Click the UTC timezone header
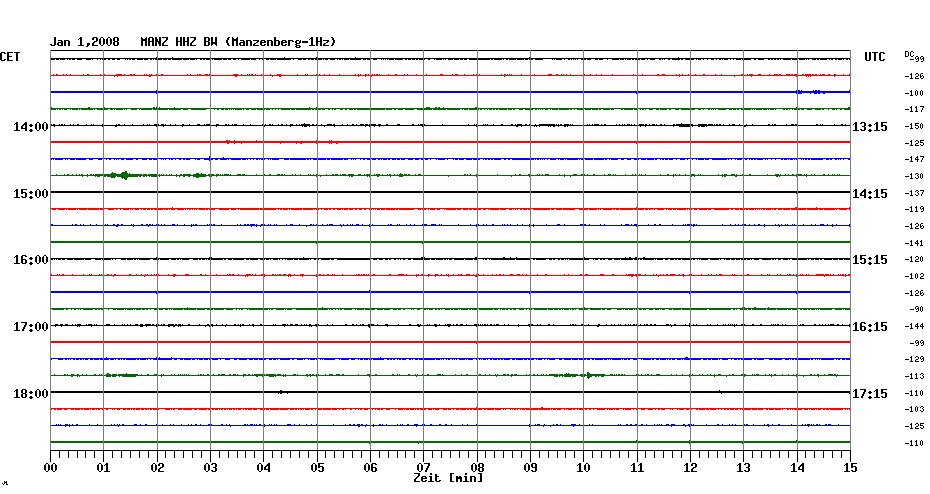The width and height of the screenshot is (930, 494). click(x=875, y=58)
